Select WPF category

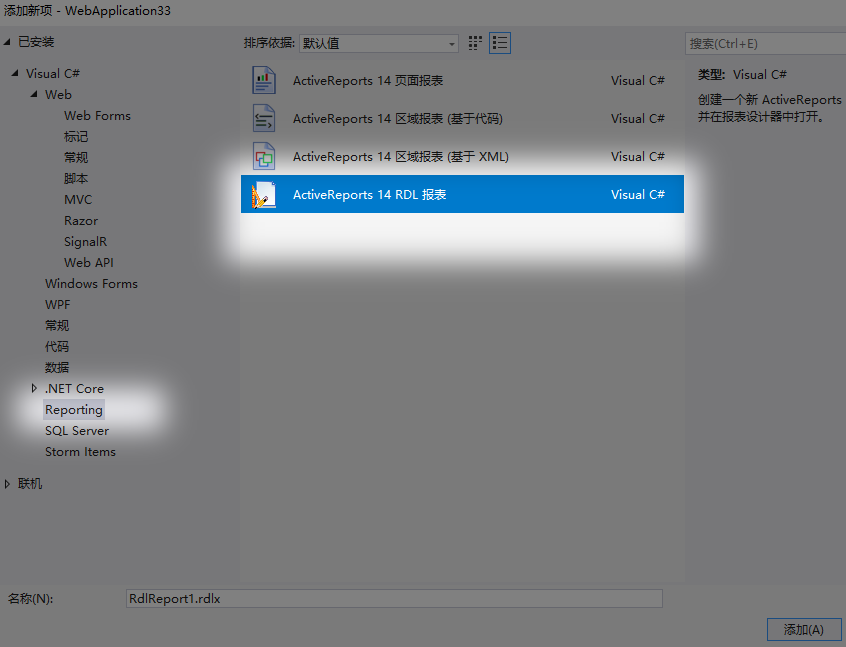58,305
